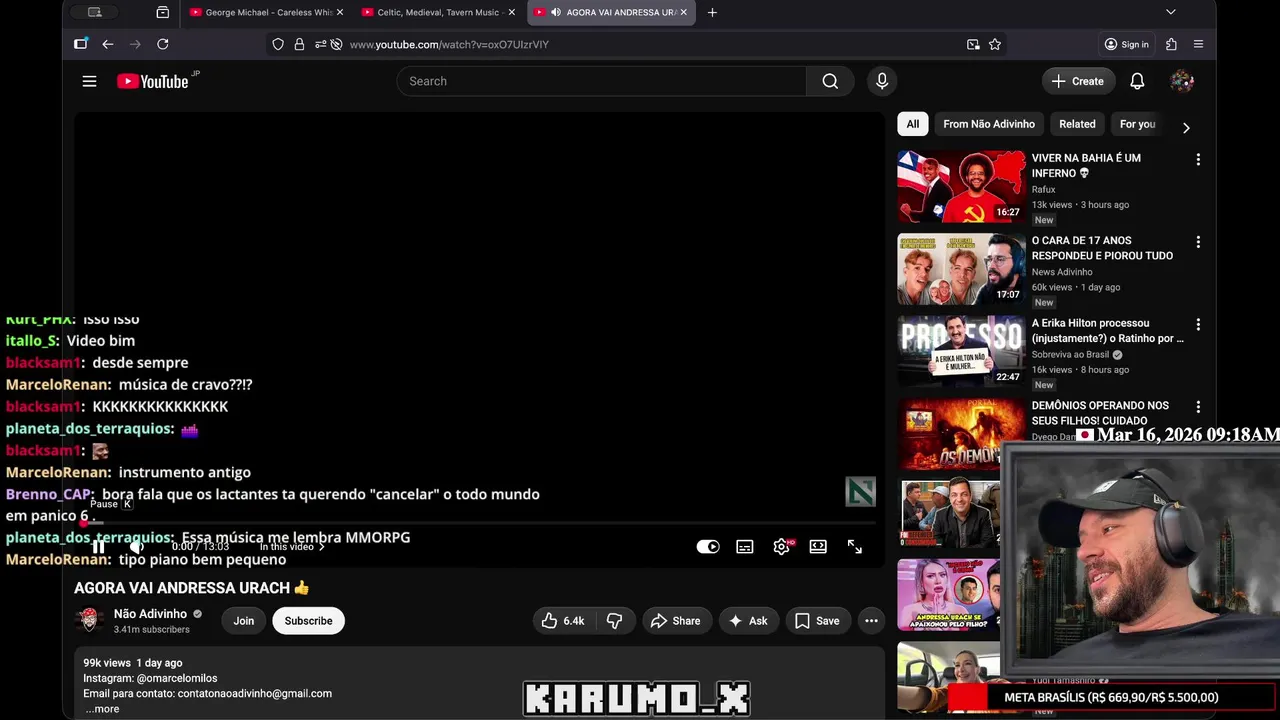
Task: Reload the current page
Action: [x=163, y=44]
